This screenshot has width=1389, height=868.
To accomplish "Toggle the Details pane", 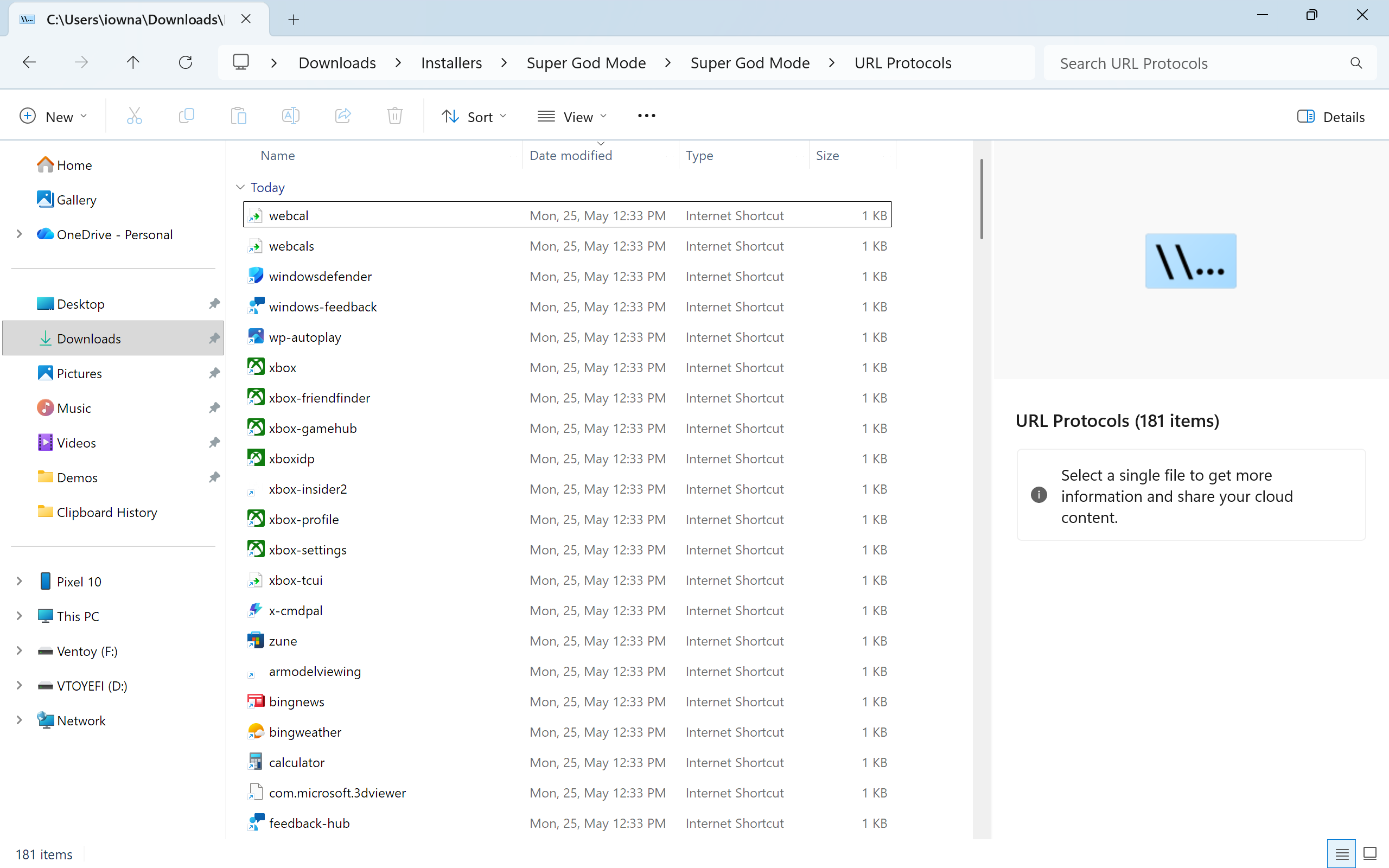I will (1330, 117).
